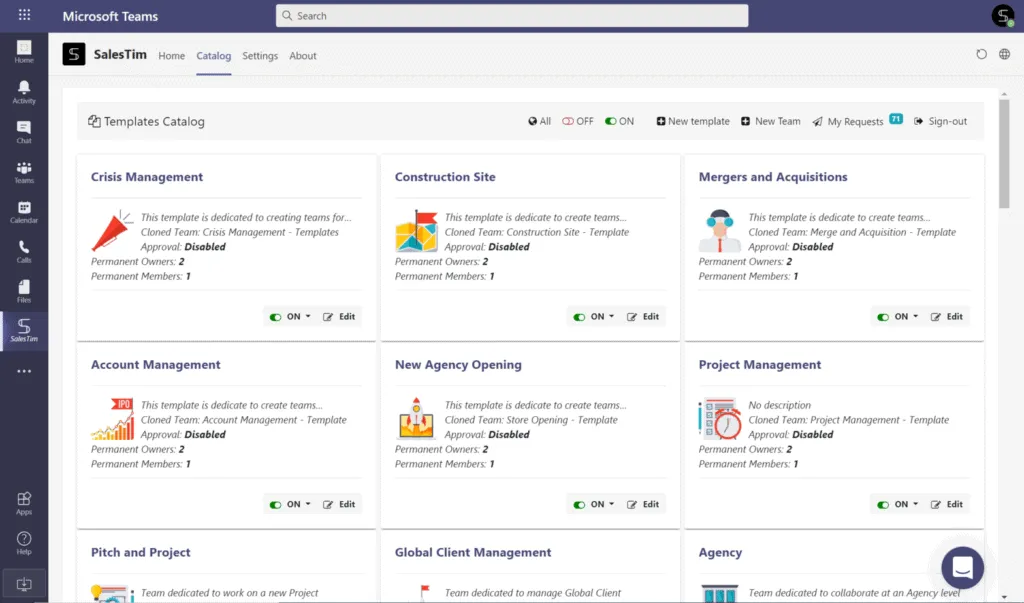Edit the Mergers and Acquisitions template
The width and height of the screenshot is (1024, 603).
click(x=947, y=317)
